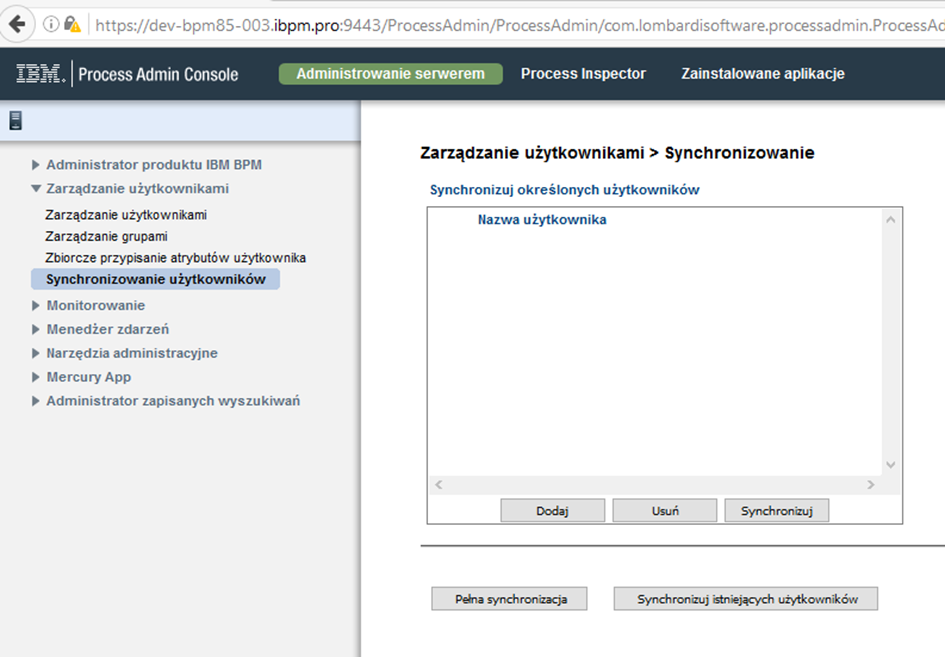
Task: Expand Narzędzia administracyjne section
Action: 36,353
